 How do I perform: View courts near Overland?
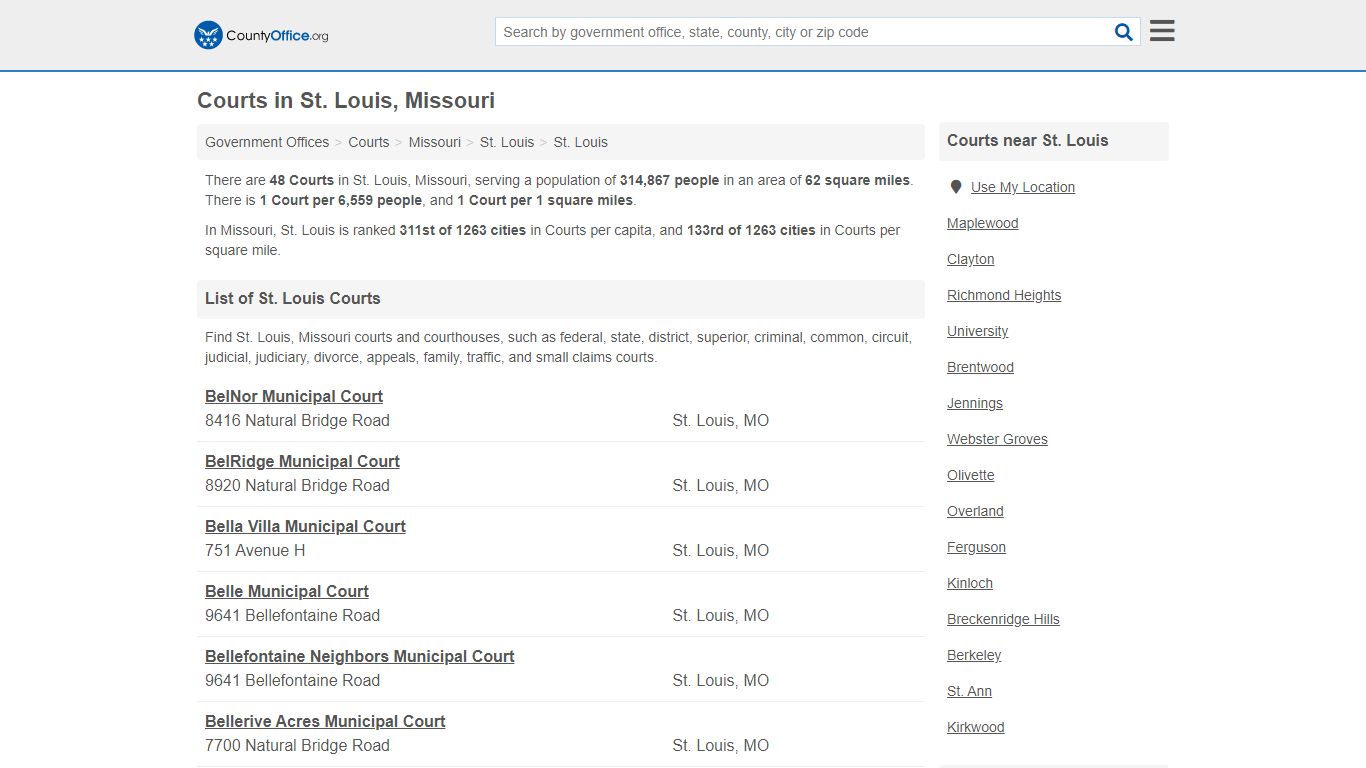976,511
